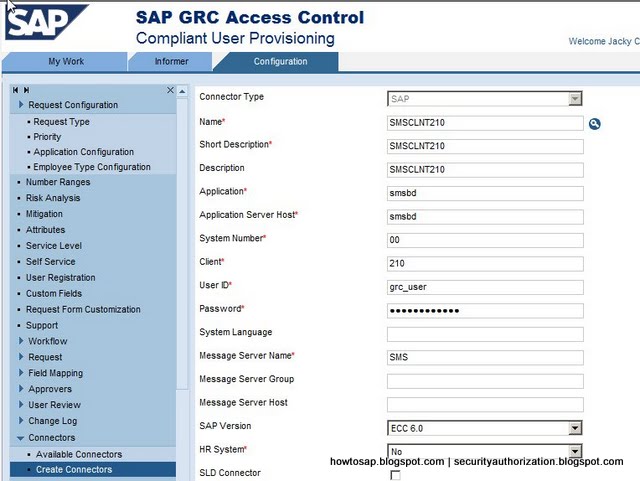Viewport: 640px width, 481px height.
Task: Open Employee Type Configuration item
Action: click(92, 167)
